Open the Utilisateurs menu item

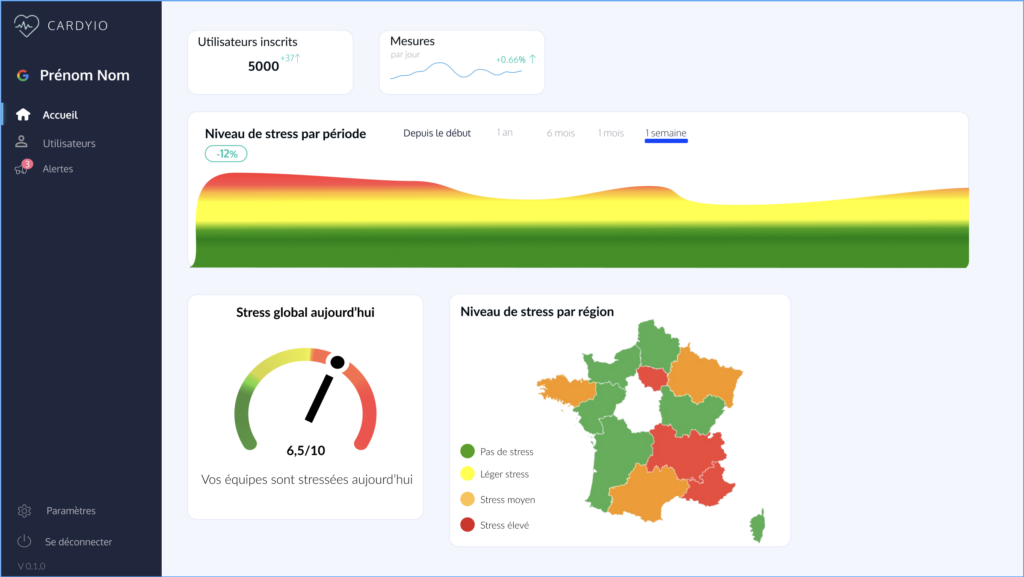click(69, 143)
